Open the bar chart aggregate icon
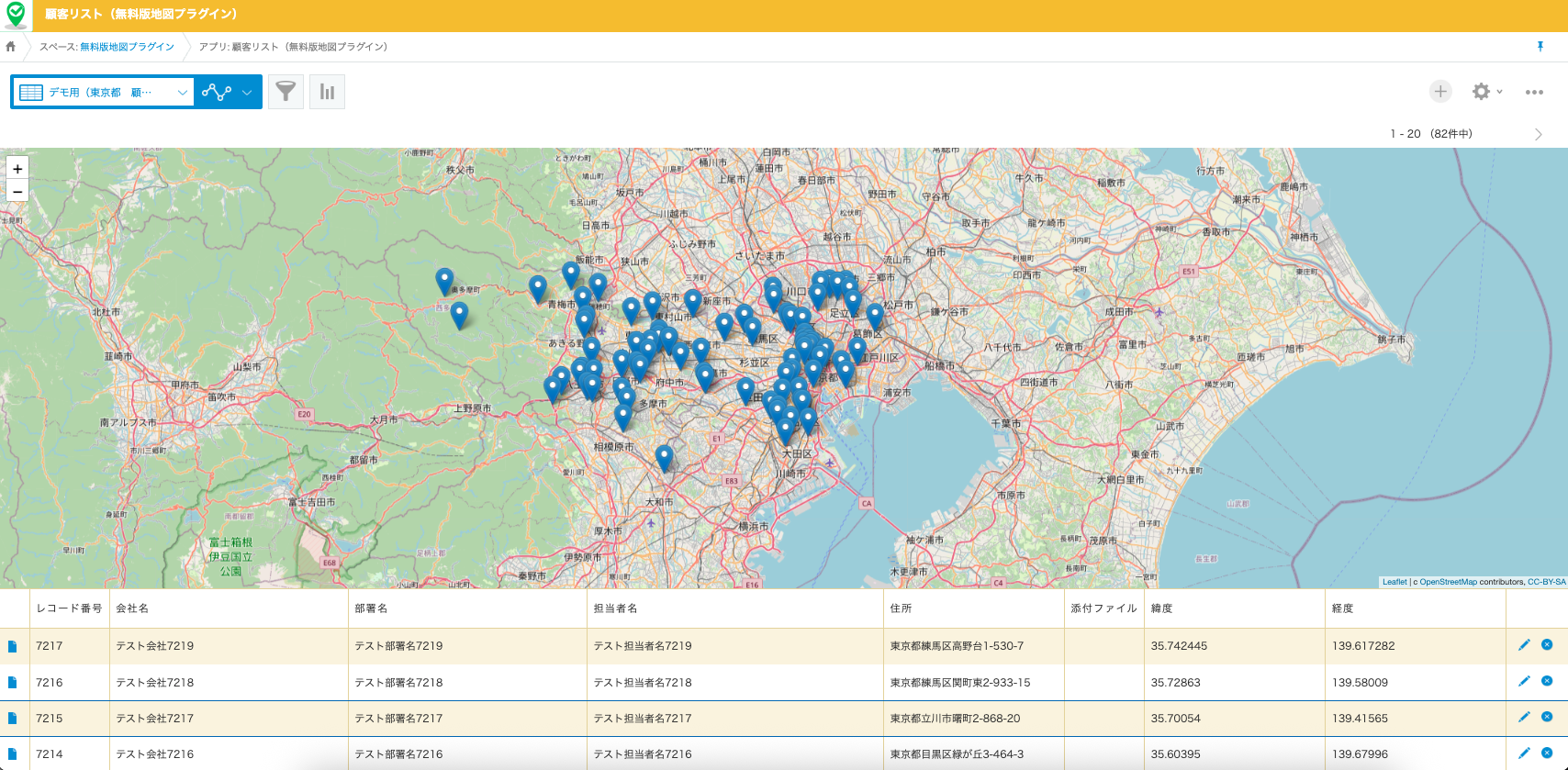1568x770 pixels. [327, 92]
